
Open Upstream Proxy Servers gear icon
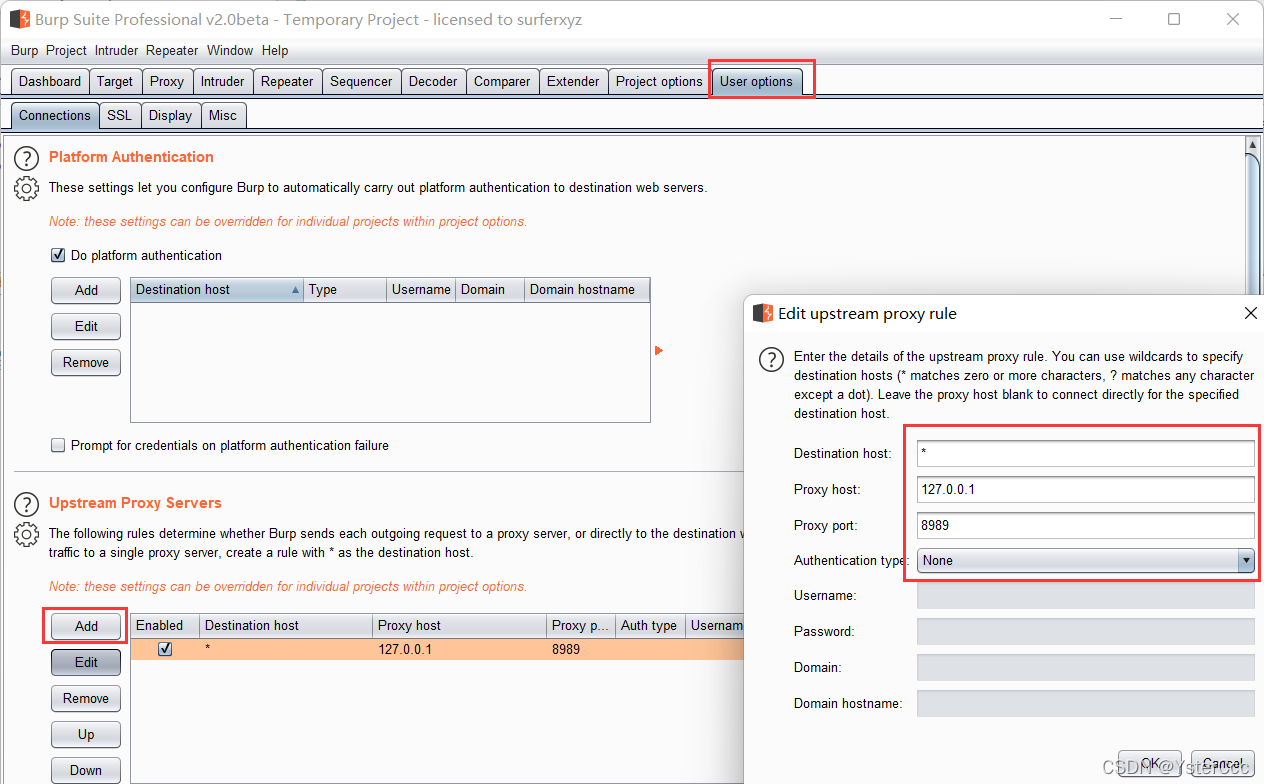pyautogui.click(x=27, y=534)
